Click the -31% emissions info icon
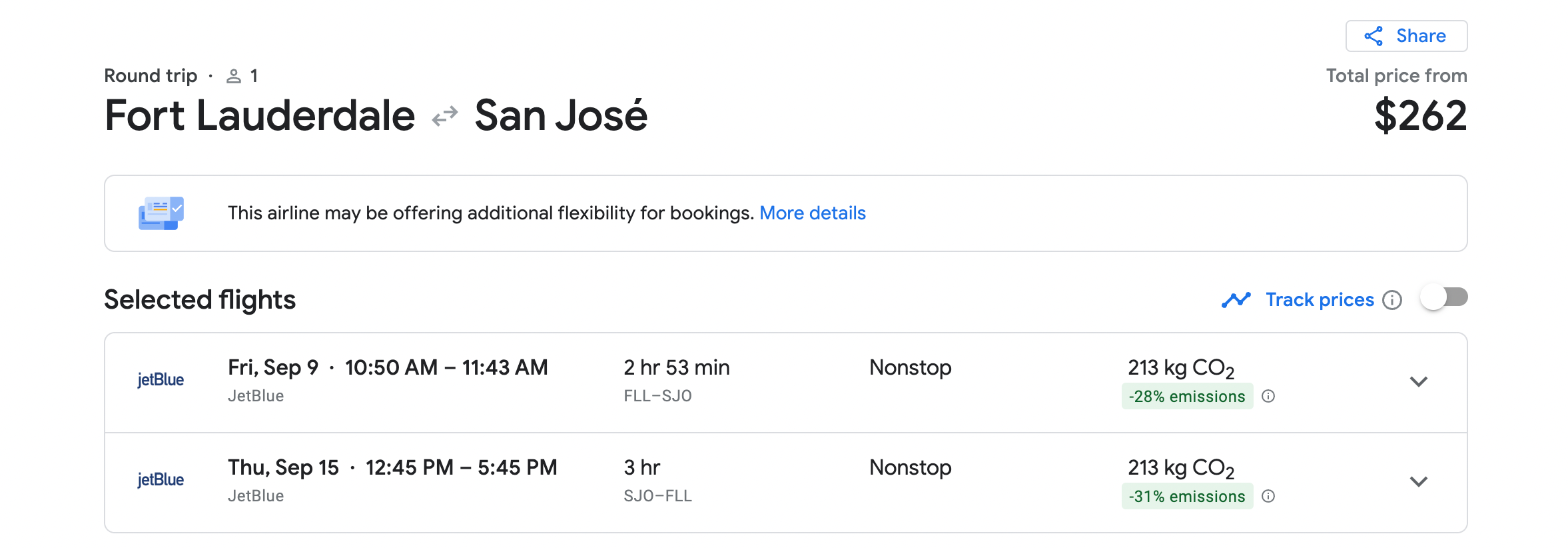The image size is (1568, 548). [1270, 496]
